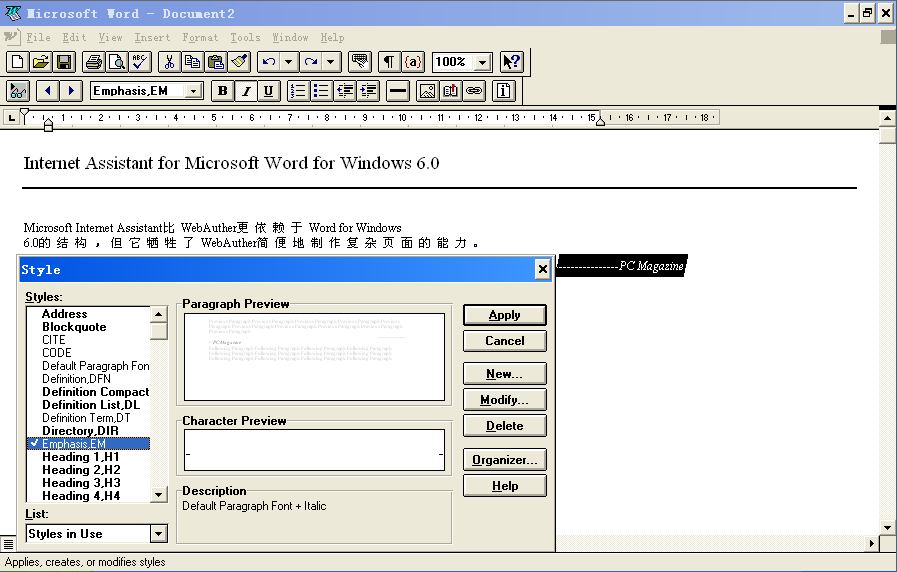
Task: Select Heading 1,H1 in Styles list
Action: point(80,457)
